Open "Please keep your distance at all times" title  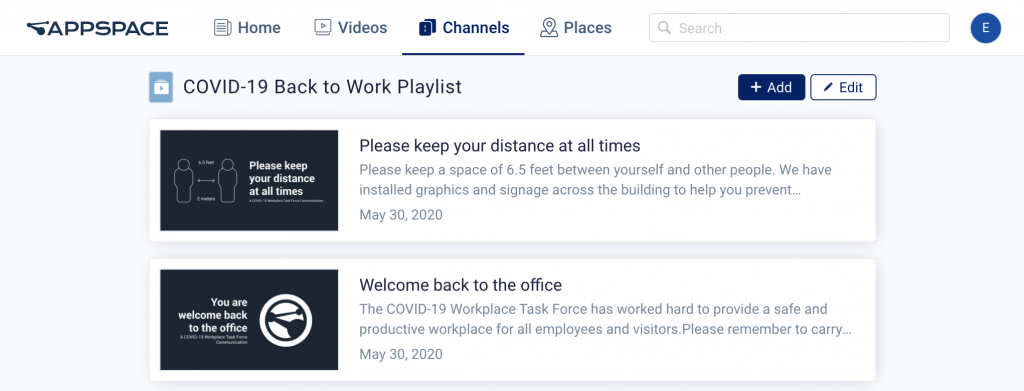click(500, 145)
